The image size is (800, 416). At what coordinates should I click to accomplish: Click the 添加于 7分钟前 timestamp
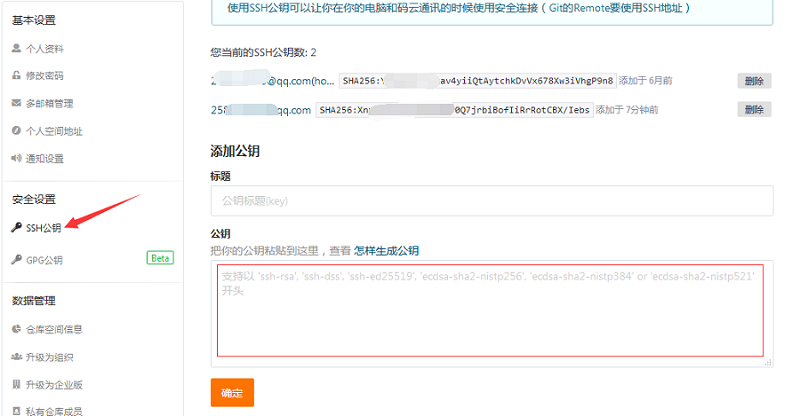click(627, 110)
